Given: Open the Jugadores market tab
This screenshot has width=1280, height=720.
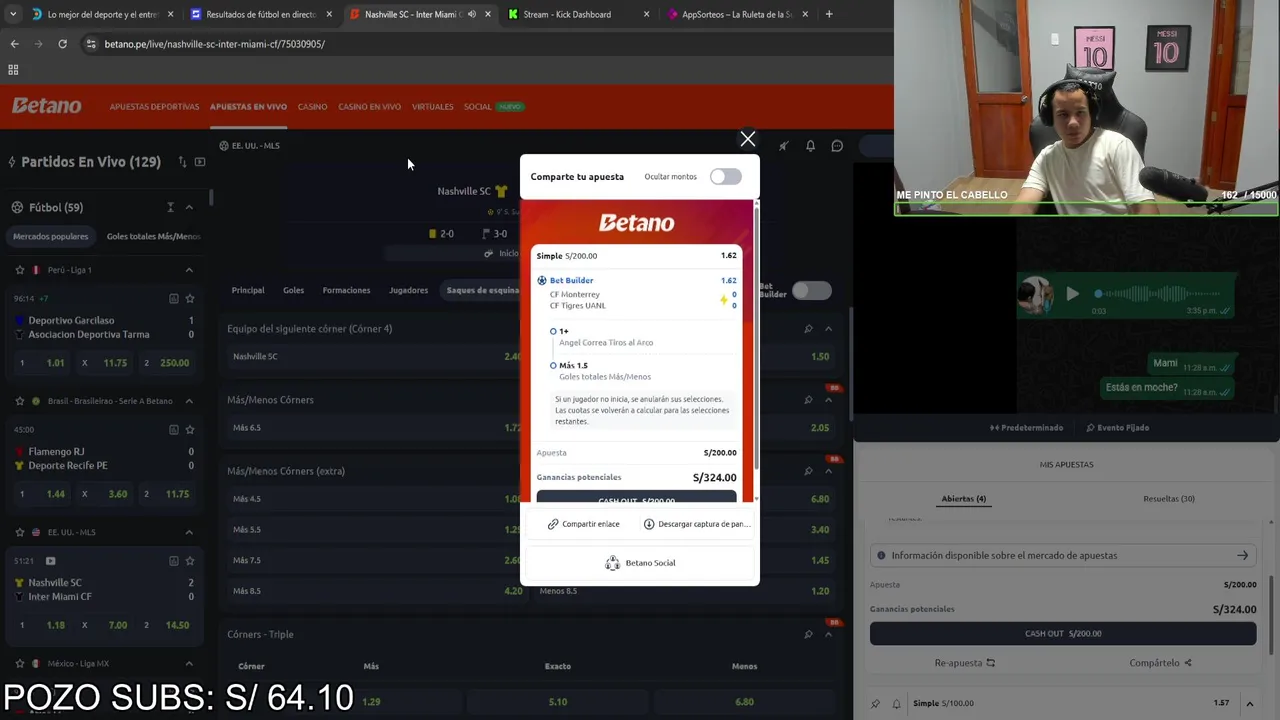Looking at the screenshot, I should [x=408, y=290].
